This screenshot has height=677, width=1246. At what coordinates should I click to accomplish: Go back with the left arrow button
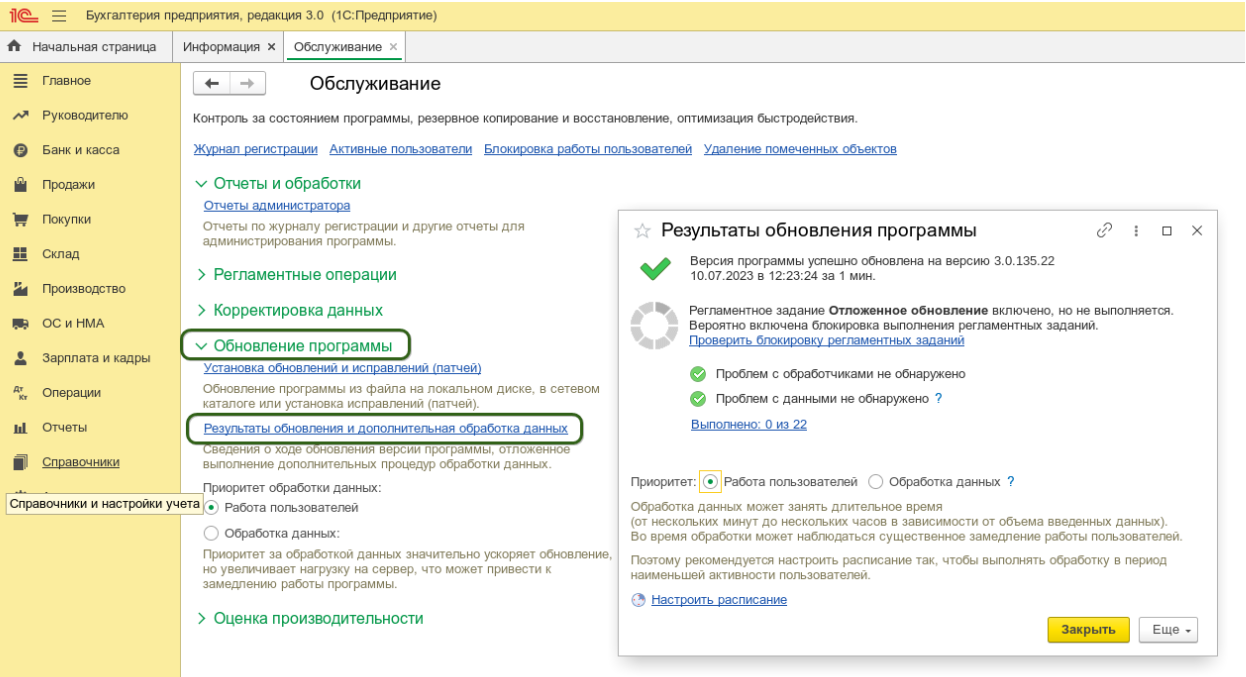[211, 84]
